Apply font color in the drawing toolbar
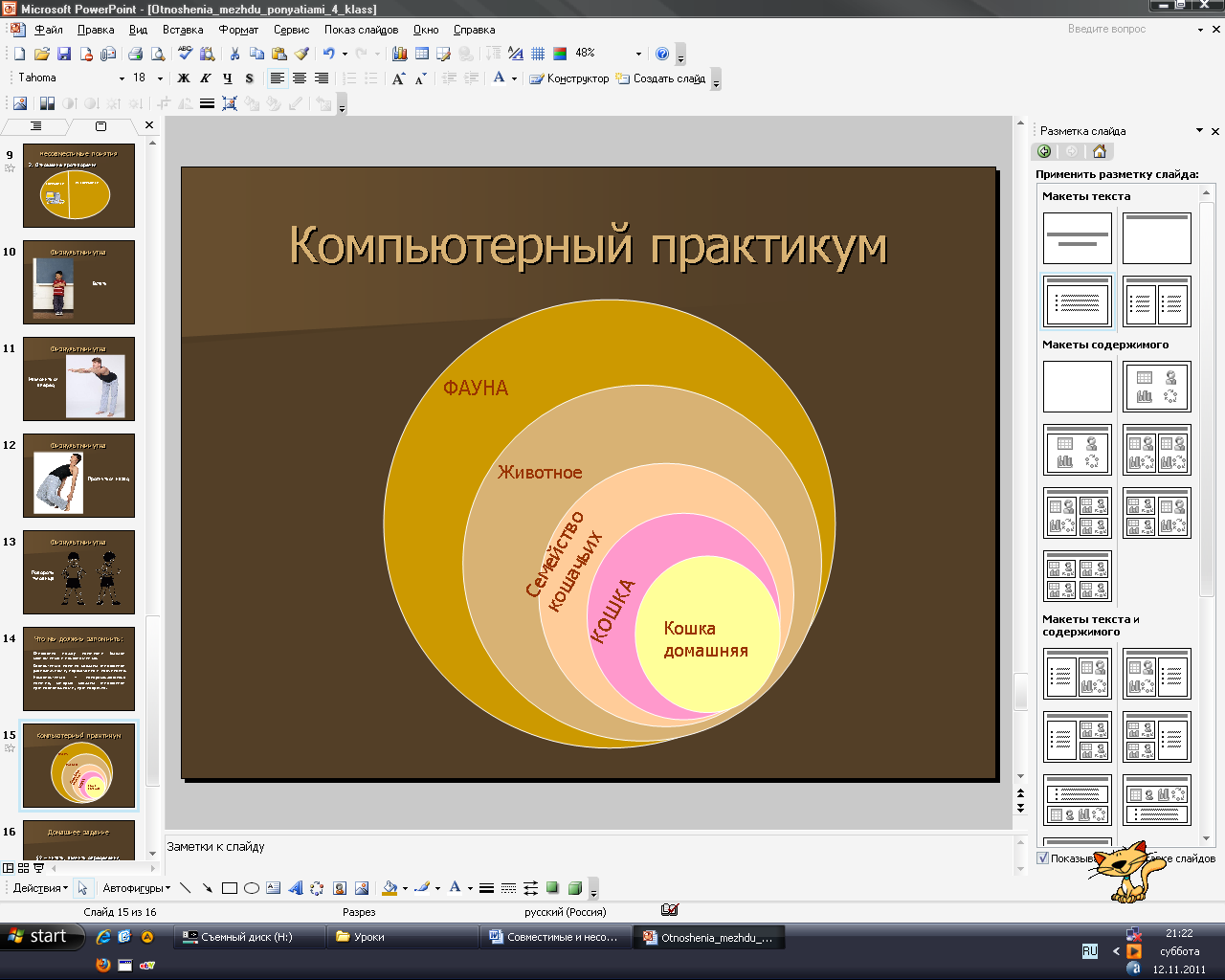 pos(455,888)
